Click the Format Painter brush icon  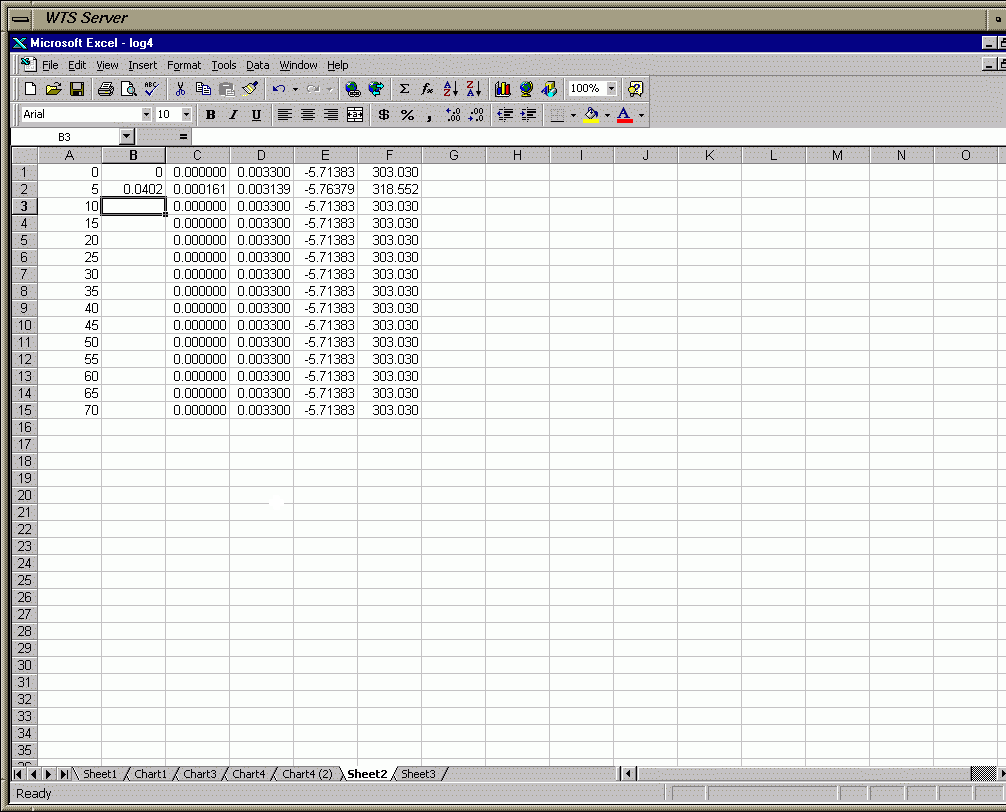click(x=250, y=89)
